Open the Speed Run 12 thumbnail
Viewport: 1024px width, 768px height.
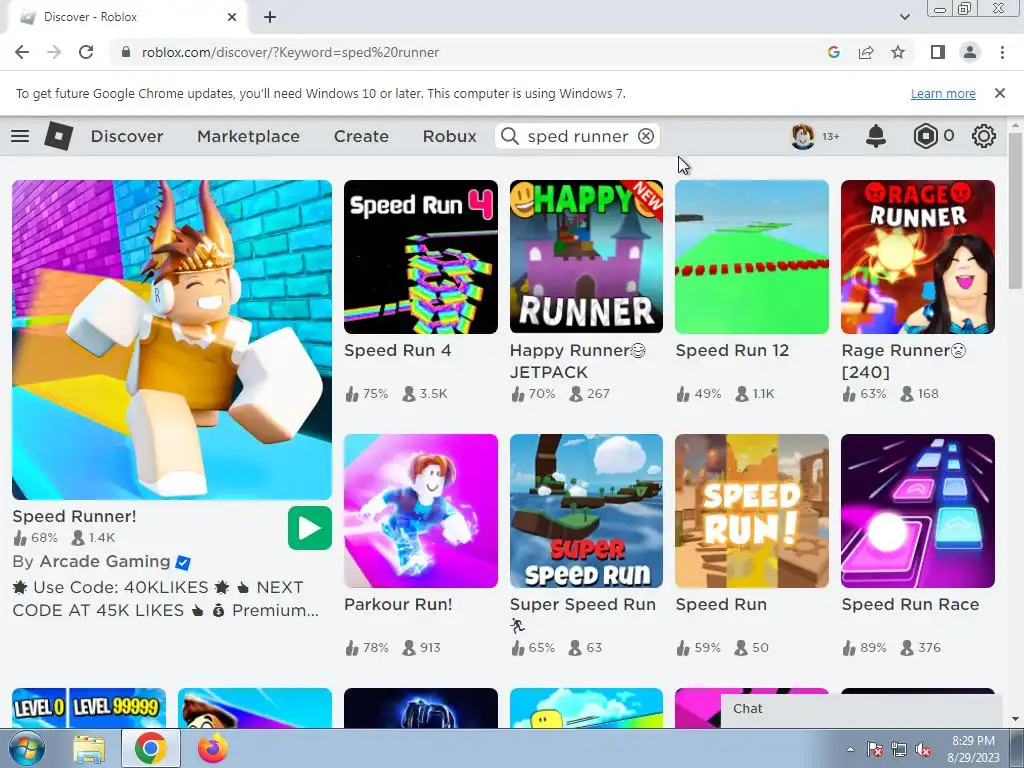pos(752,257)
